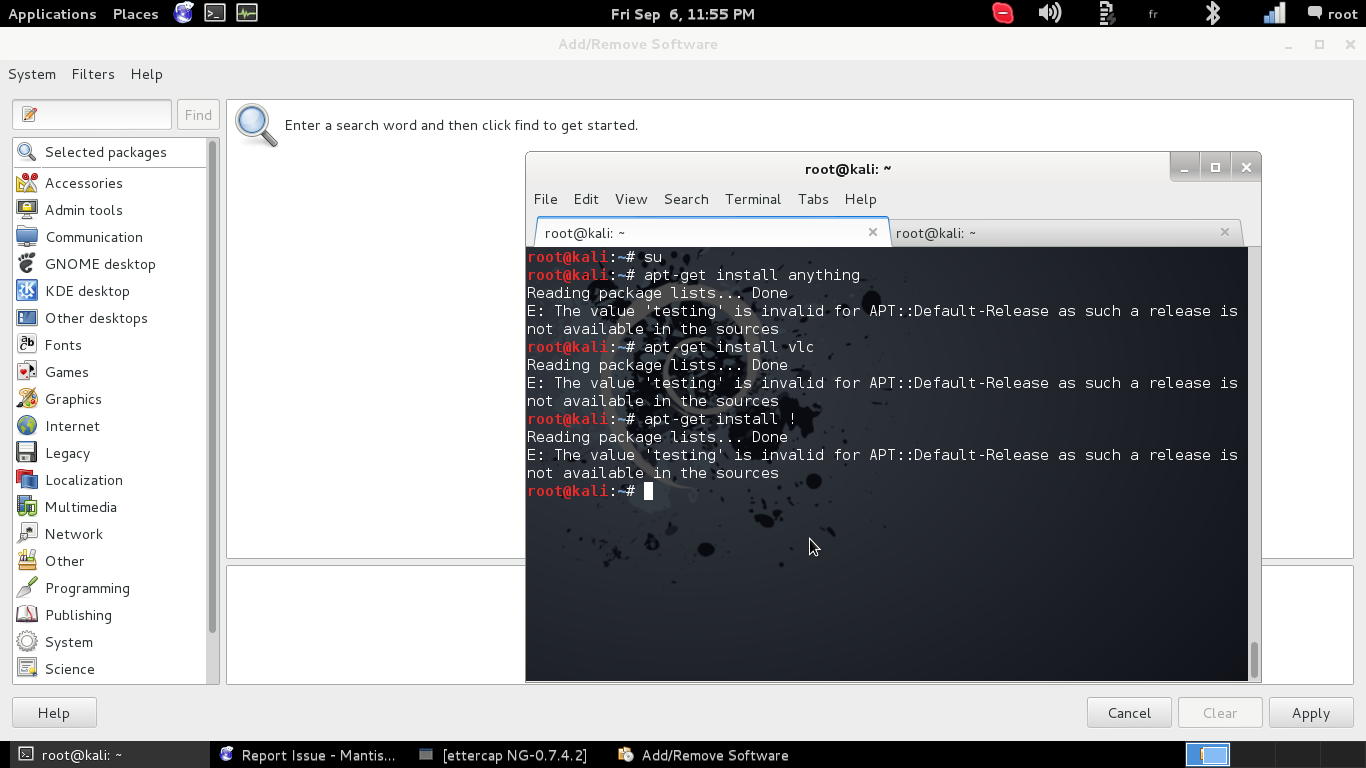This screenshot has width=1366, height=768.
Task: Select the Other desktops icon
Action: click(27, 318)
